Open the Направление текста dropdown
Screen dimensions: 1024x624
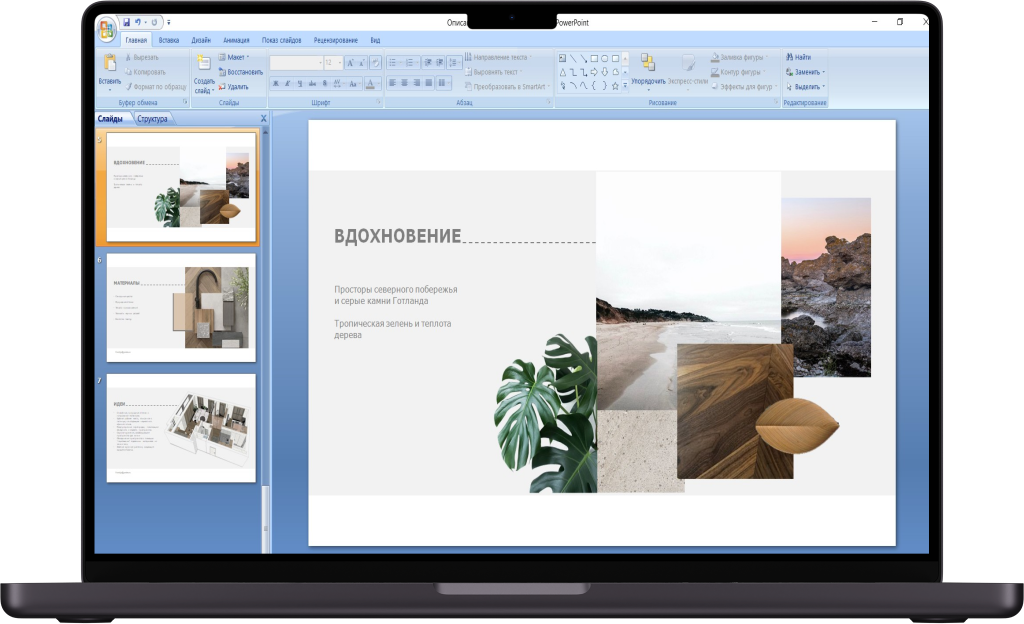[x=498, y=57]
